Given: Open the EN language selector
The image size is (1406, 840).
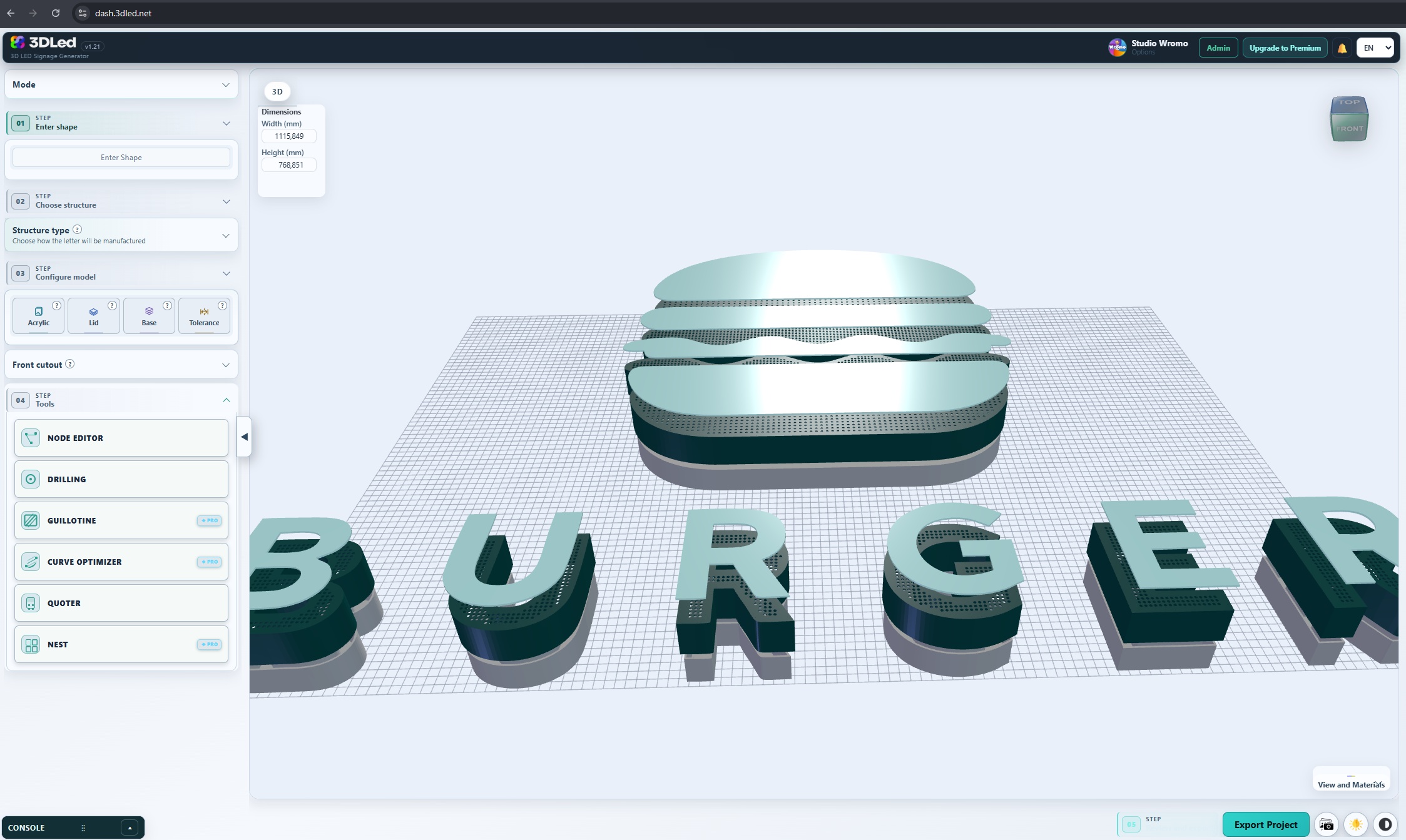Looking at the screenshot, I should pyautogui.click(x=1375, y=48).
